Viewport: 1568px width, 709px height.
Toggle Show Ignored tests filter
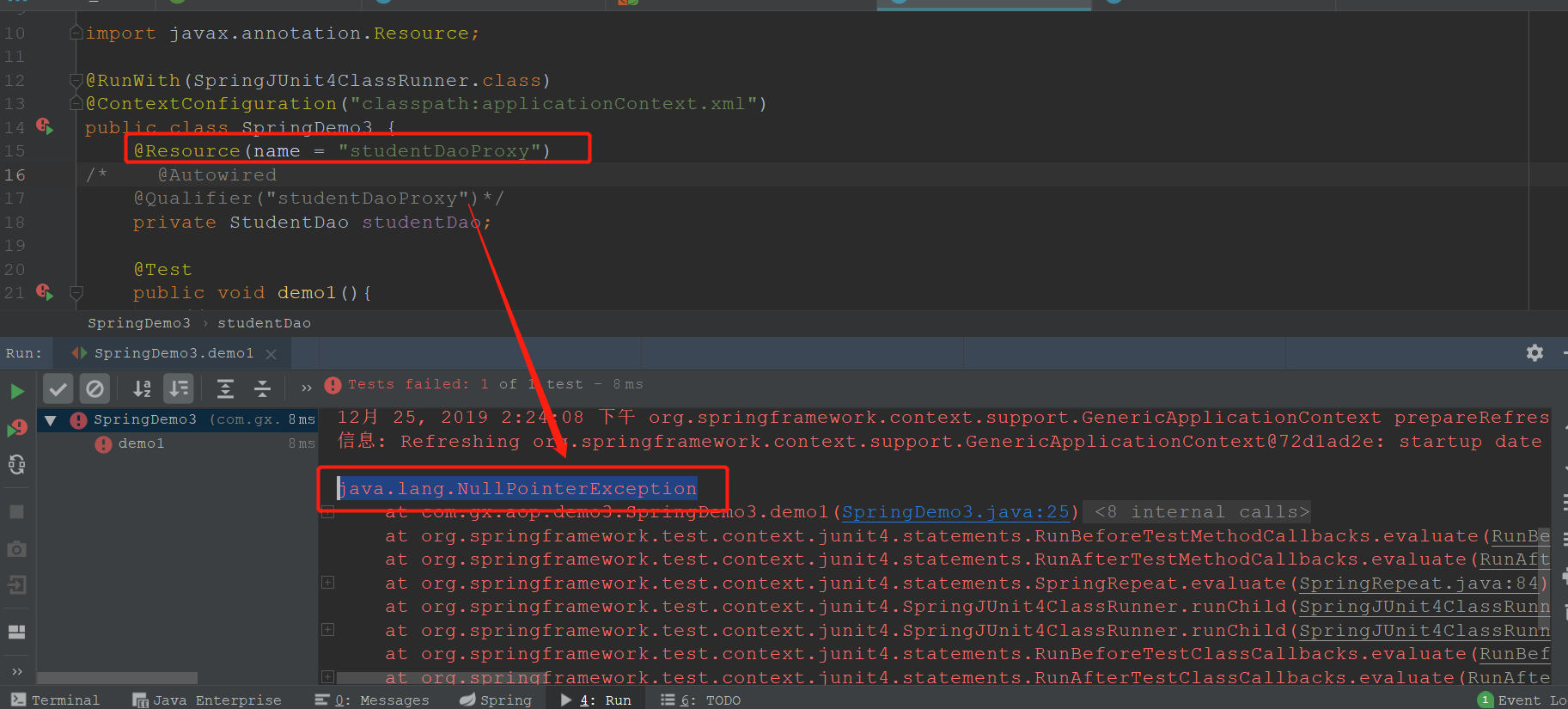[x=95, y=388]
